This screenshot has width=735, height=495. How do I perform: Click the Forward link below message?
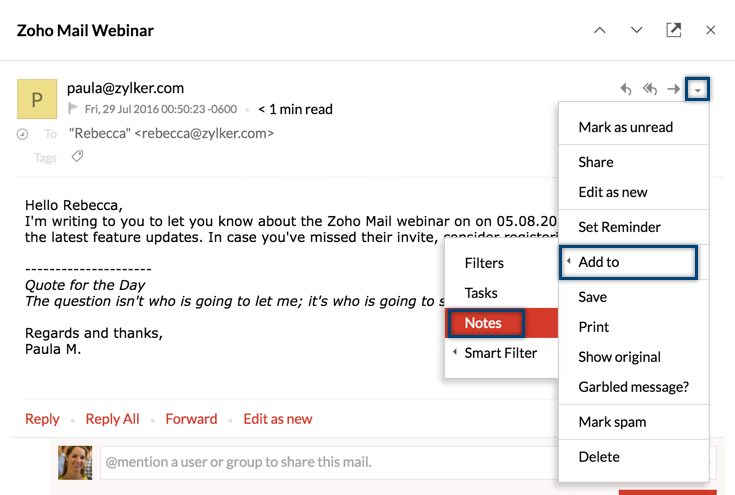click(x=191, y=419)
